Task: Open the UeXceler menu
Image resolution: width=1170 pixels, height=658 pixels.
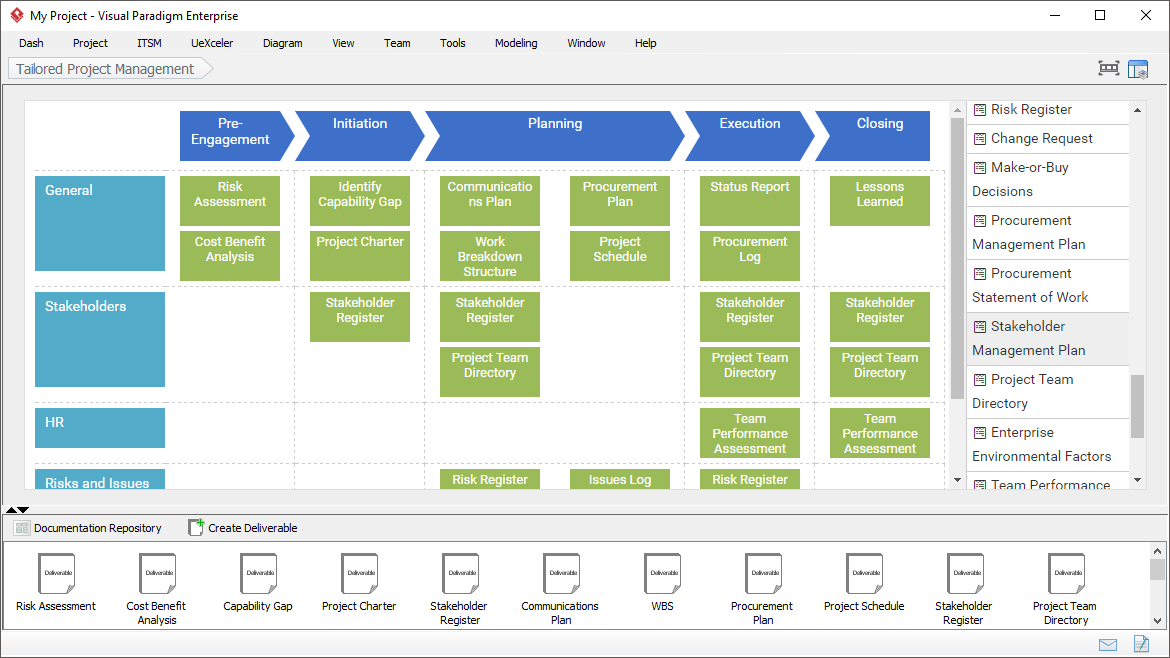Action: click(x=212, y=43)
